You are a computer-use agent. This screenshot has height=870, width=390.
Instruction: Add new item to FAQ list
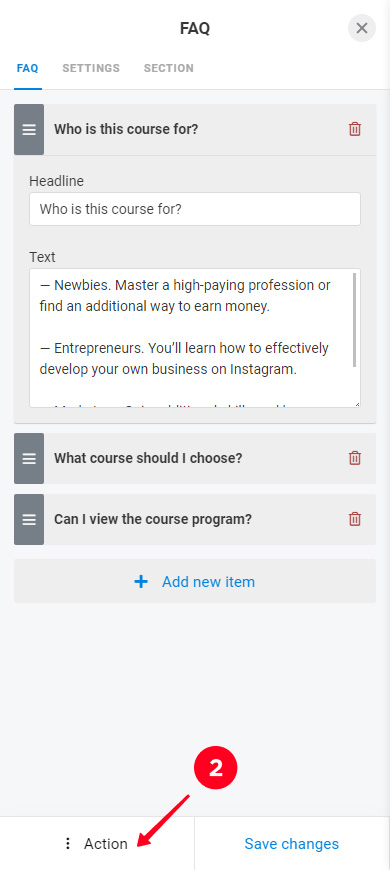[x=195, y=581]
